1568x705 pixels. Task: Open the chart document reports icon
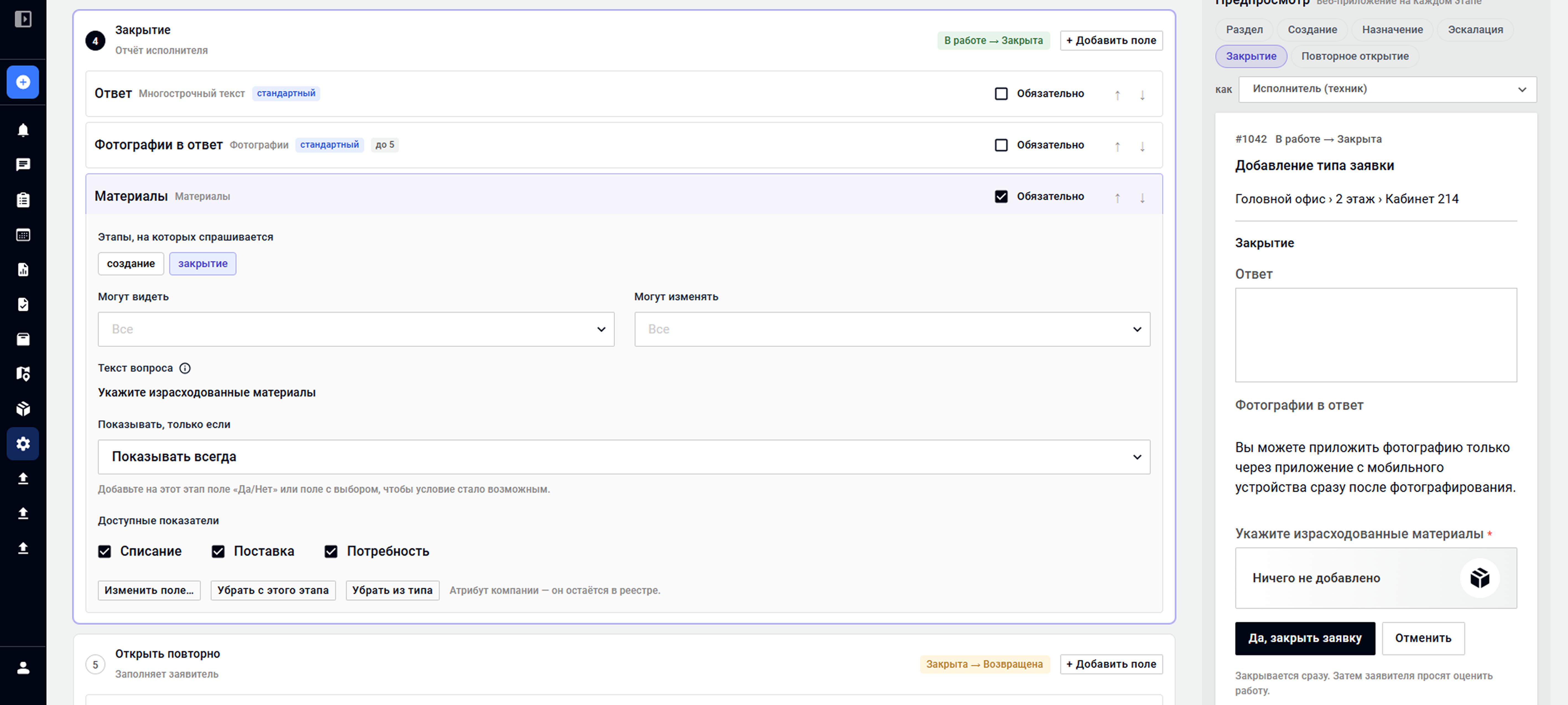pyautogui.click(x=23, y=270)
